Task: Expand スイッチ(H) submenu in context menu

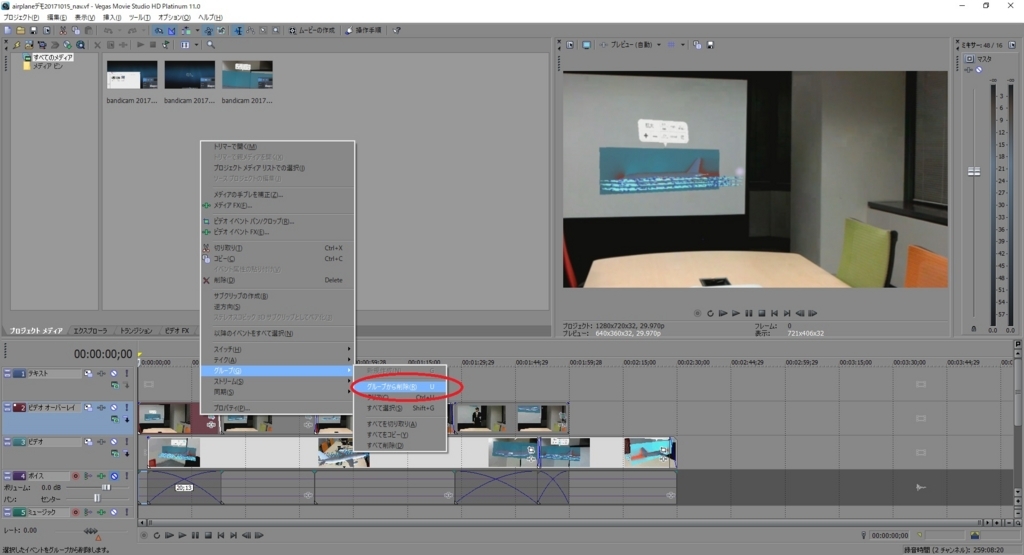Action: tap(278, 349)
